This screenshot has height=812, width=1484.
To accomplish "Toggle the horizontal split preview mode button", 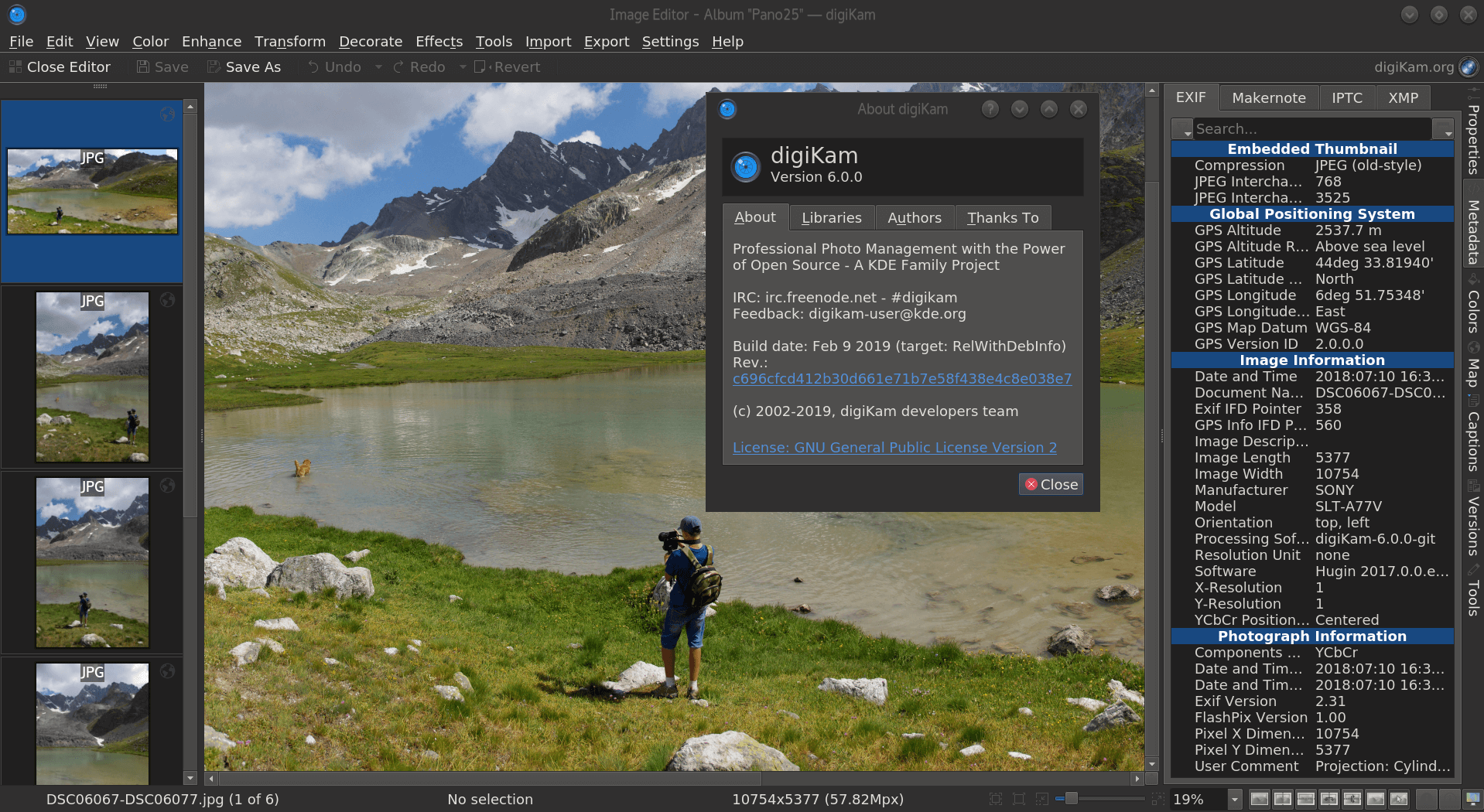I will tap(1306, 799).
